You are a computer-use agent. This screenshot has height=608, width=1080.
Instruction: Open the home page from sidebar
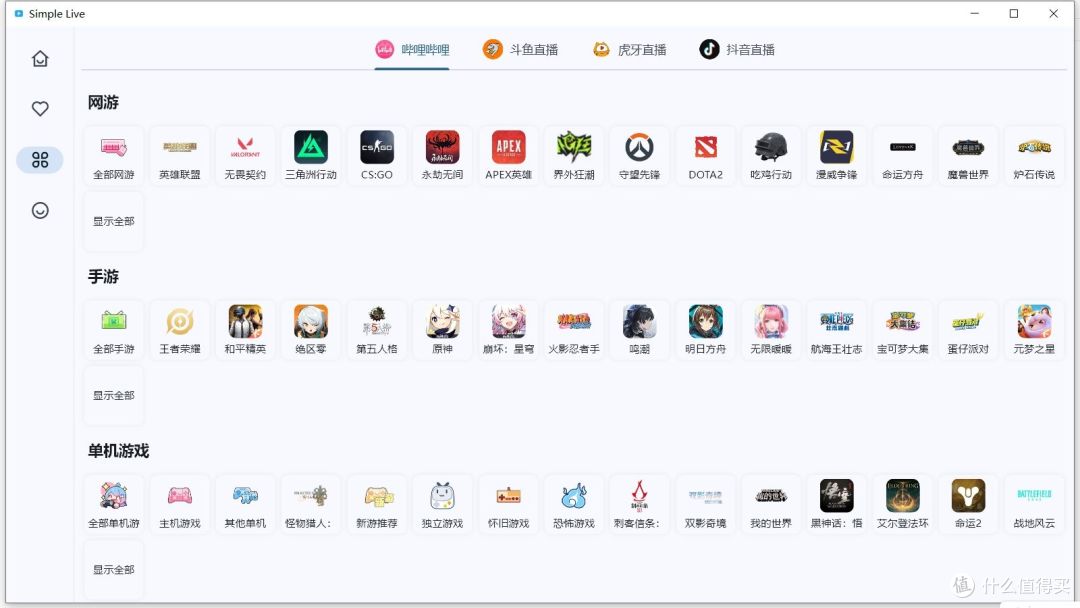[x=40, y=59]
